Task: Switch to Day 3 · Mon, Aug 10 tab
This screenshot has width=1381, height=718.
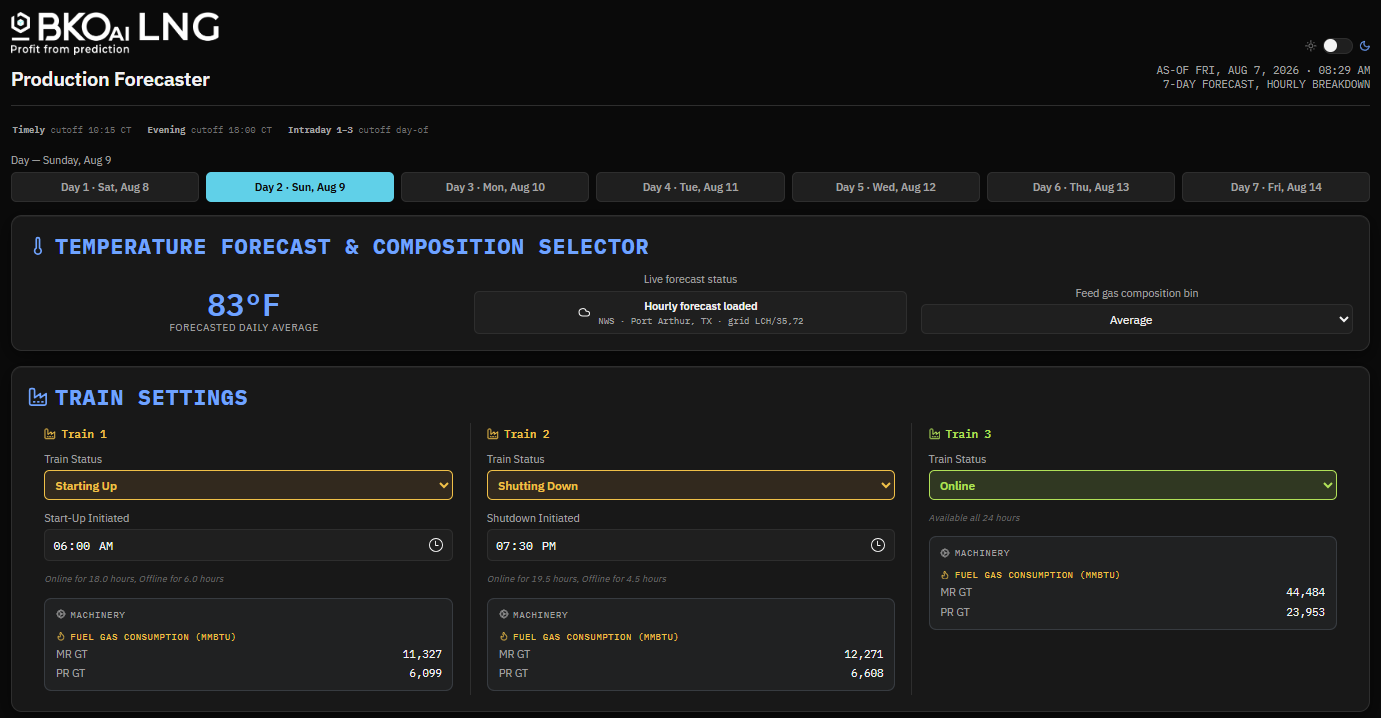Action: [495, 187]
